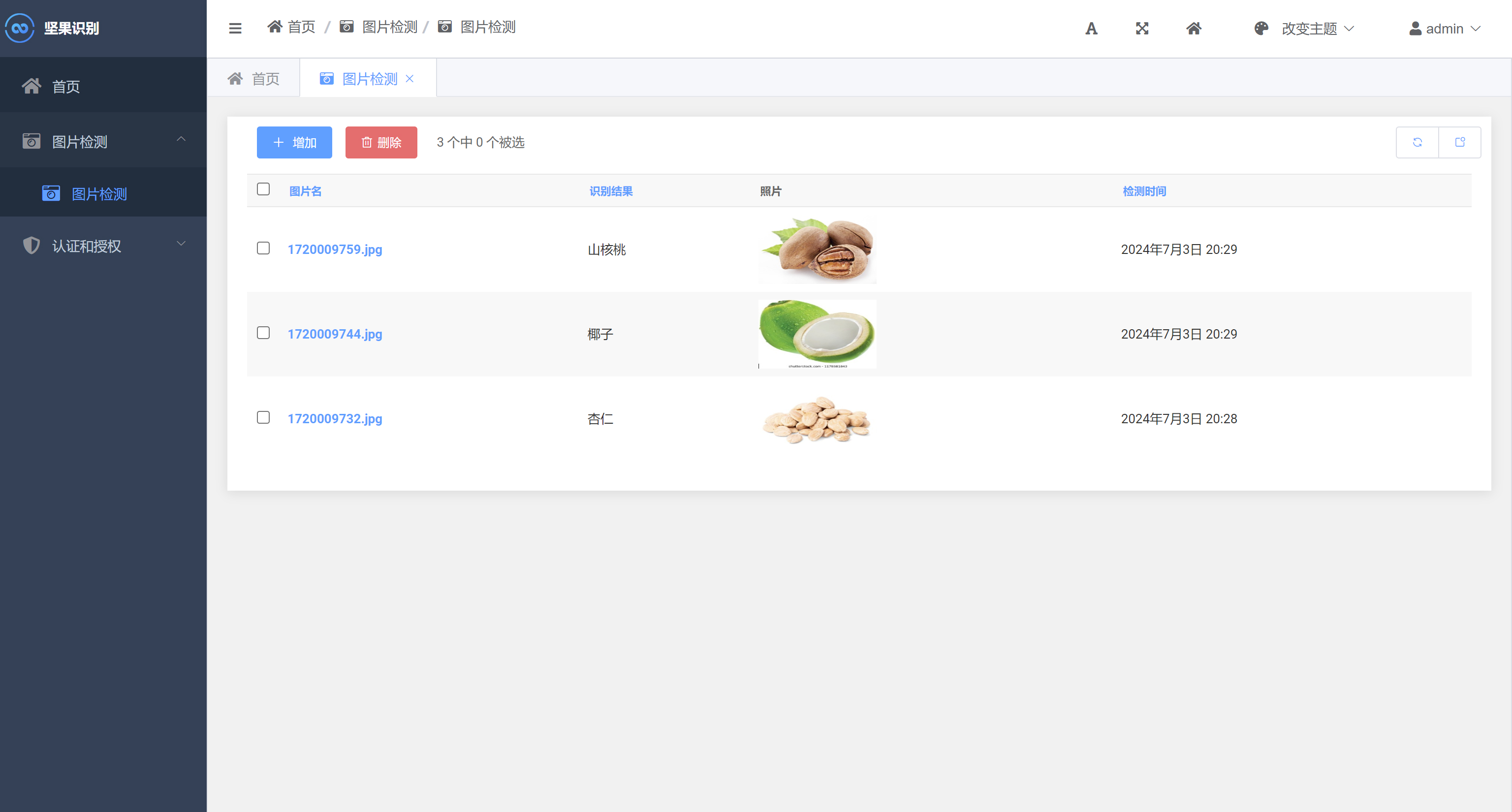Click the refresh table icon

coord(1417,143)
